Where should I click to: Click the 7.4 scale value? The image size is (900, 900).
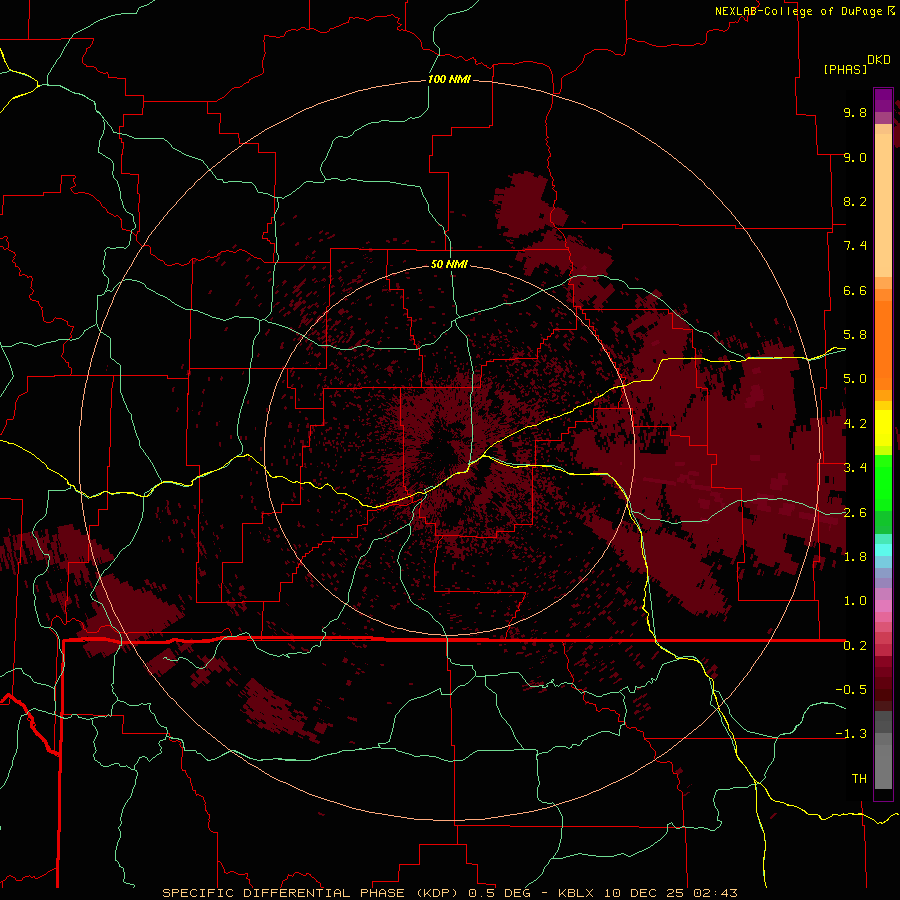click(x=855, y=246)
